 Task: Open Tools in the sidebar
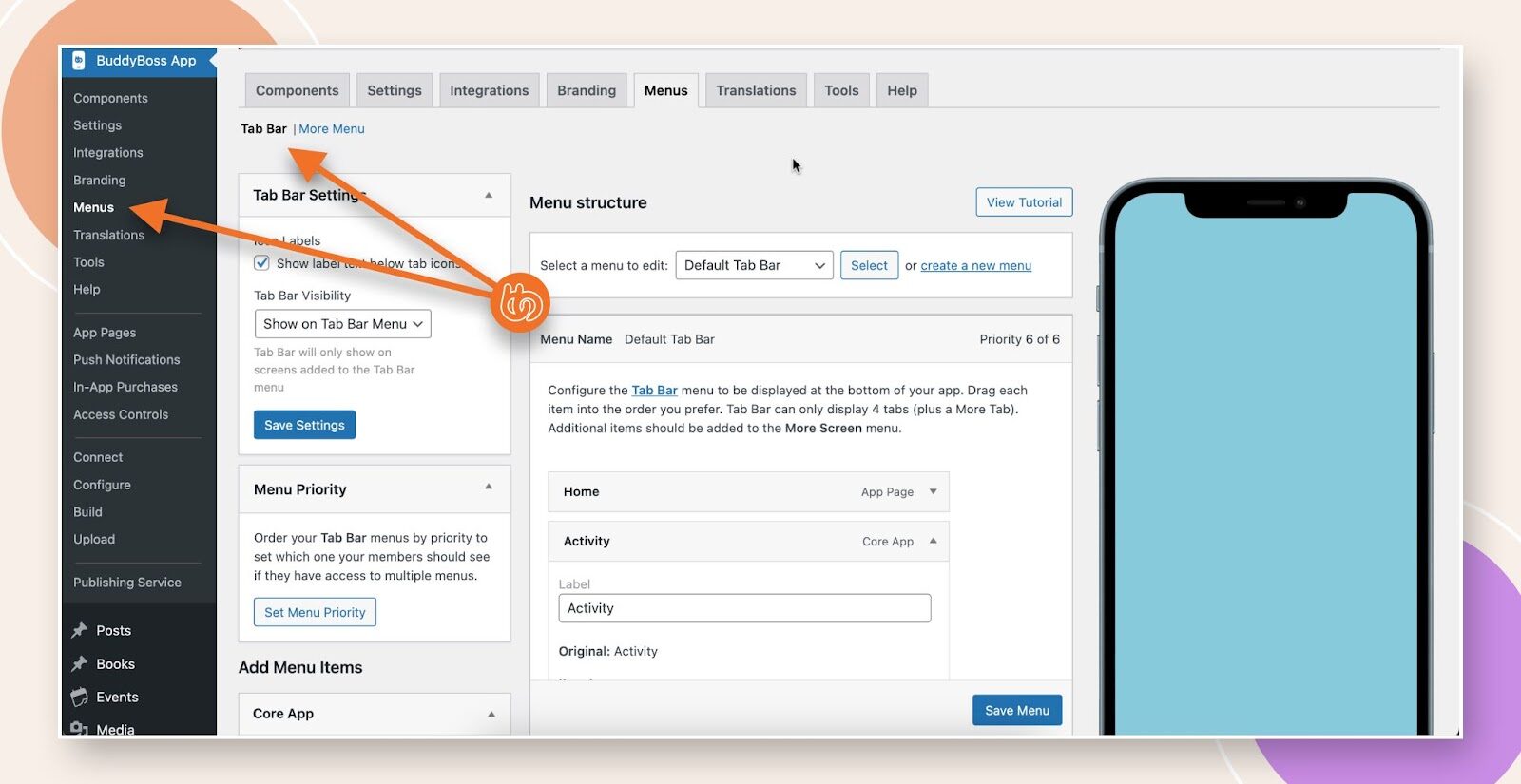88,262
